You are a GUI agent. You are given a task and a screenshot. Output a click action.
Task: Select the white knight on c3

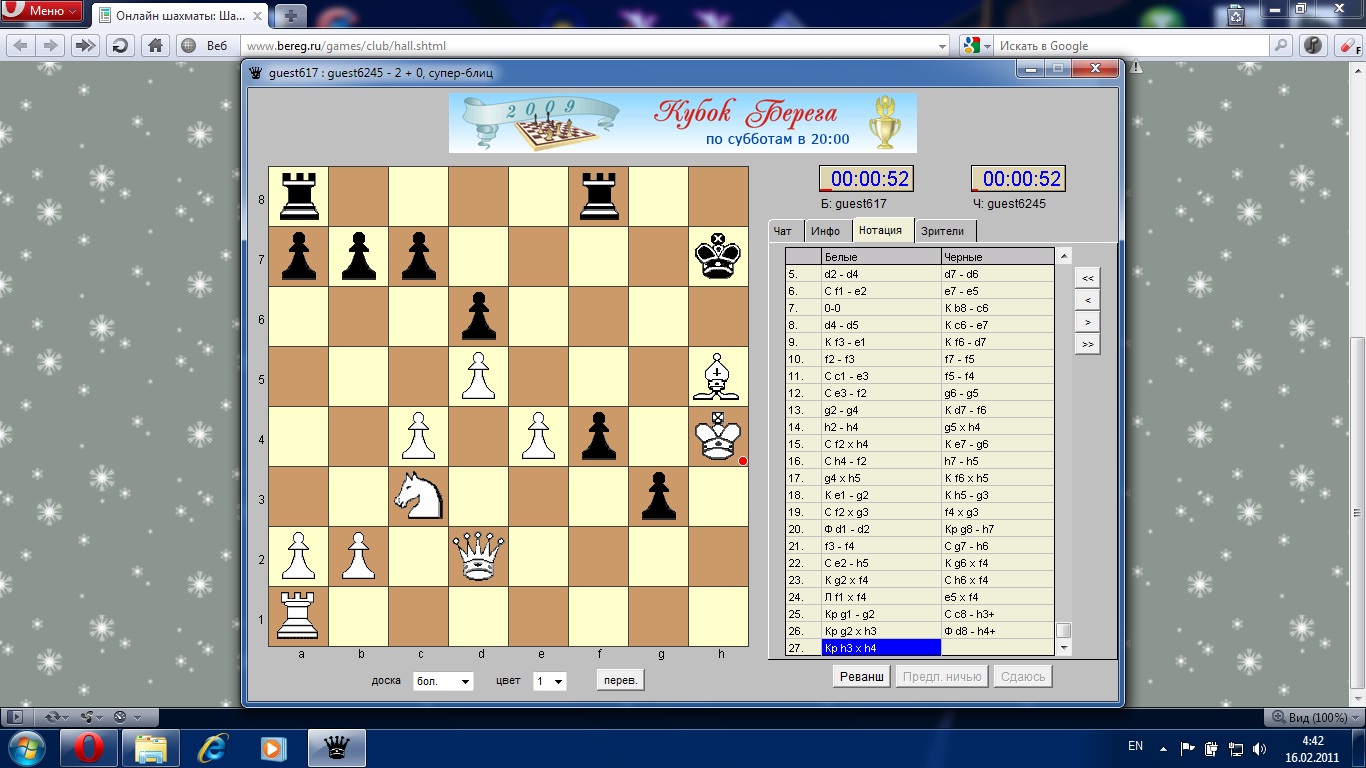tap(418, 496)
